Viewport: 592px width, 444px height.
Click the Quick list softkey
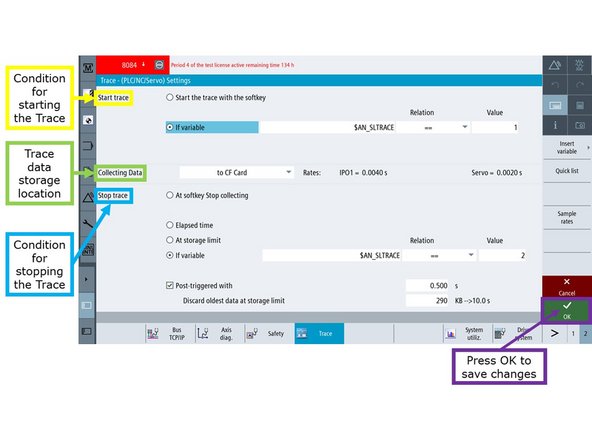click(x=567, y=171)
